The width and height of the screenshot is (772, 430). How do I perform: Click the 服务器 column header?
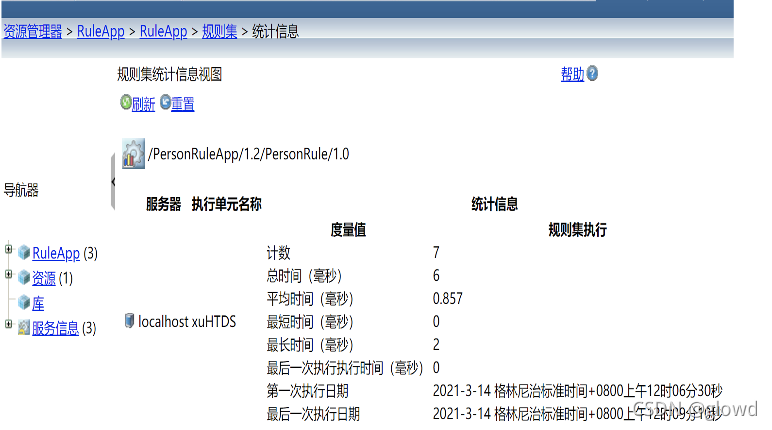[x=163, y=204]
